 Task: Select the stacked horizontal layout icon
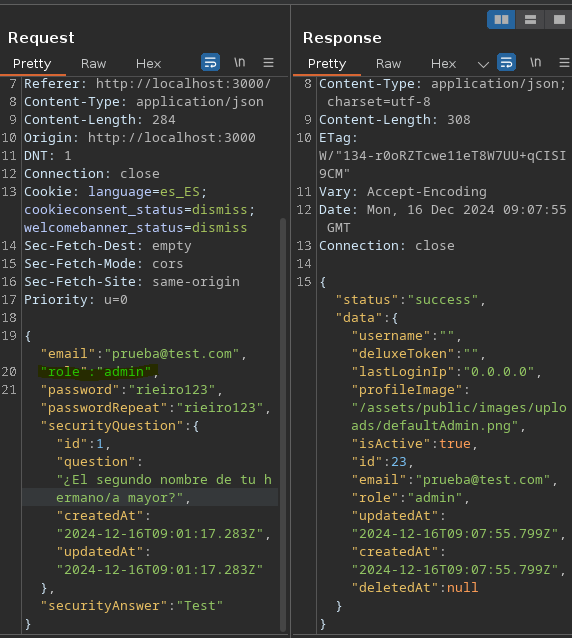530,20
